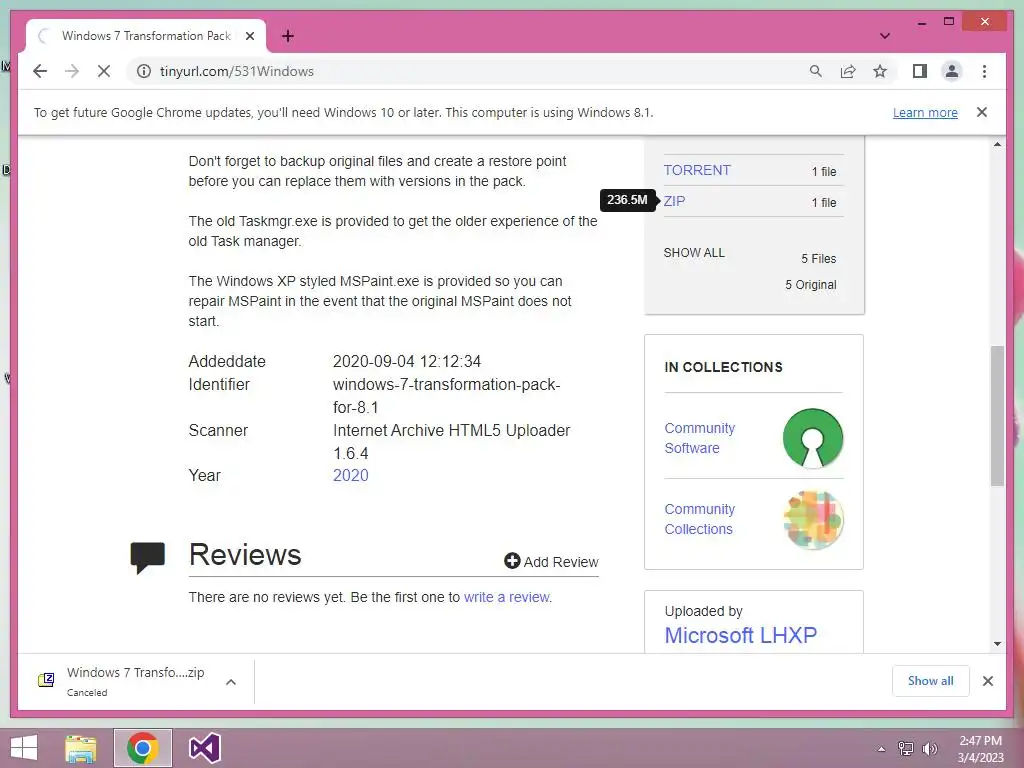Image resolution: width=1024 pixels, height=768 pixels.
Task: Click the 5 Files count text
Action: click(818, 259)
